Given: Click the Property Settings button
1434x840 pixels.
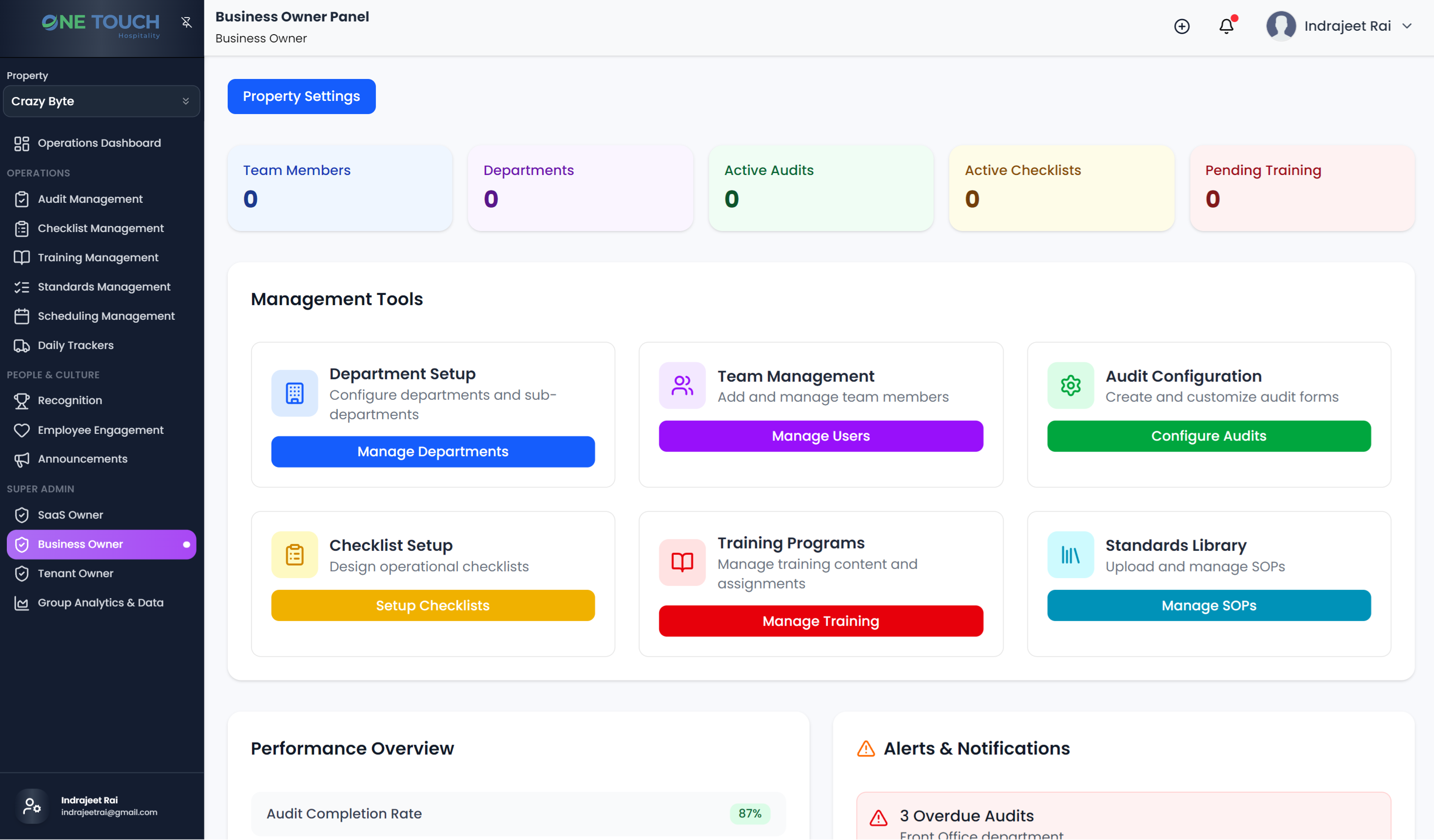Looking at the screenshot, I should click(x=302, y=96).
